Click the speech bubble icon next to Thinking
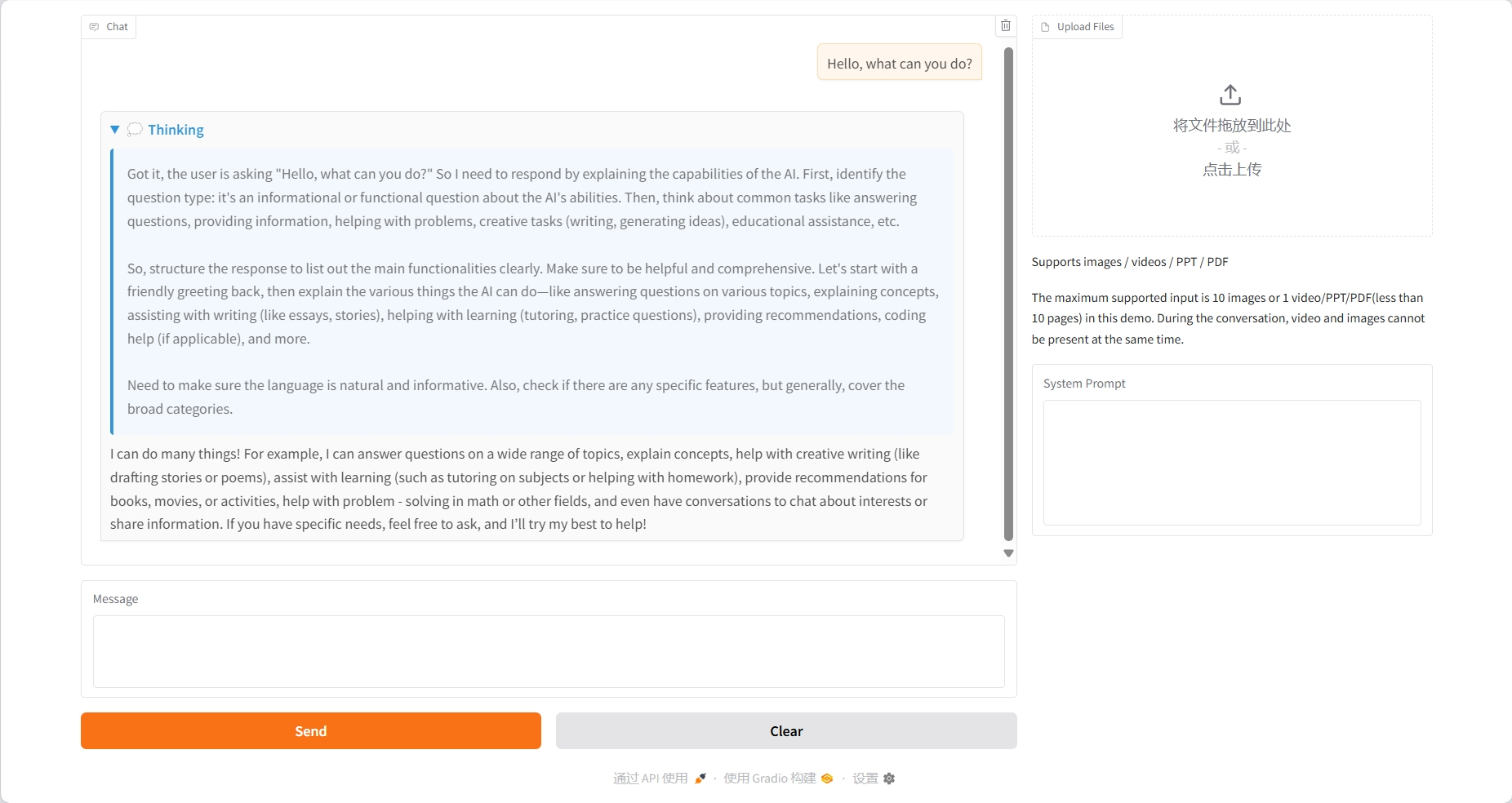 click(136, 130)
